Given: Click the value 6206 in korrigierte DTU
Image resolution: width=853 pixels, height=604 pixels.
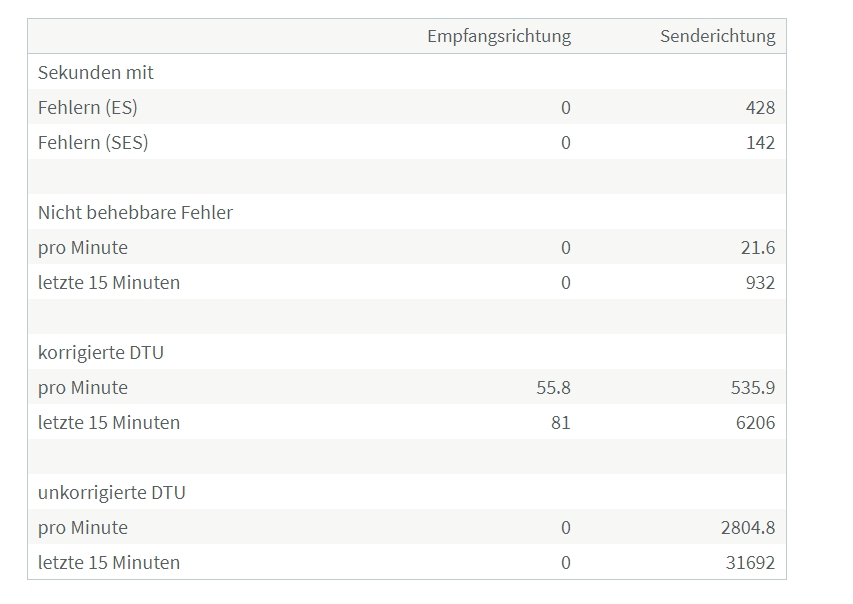Looking at the screenshot, I should [755, 422].
